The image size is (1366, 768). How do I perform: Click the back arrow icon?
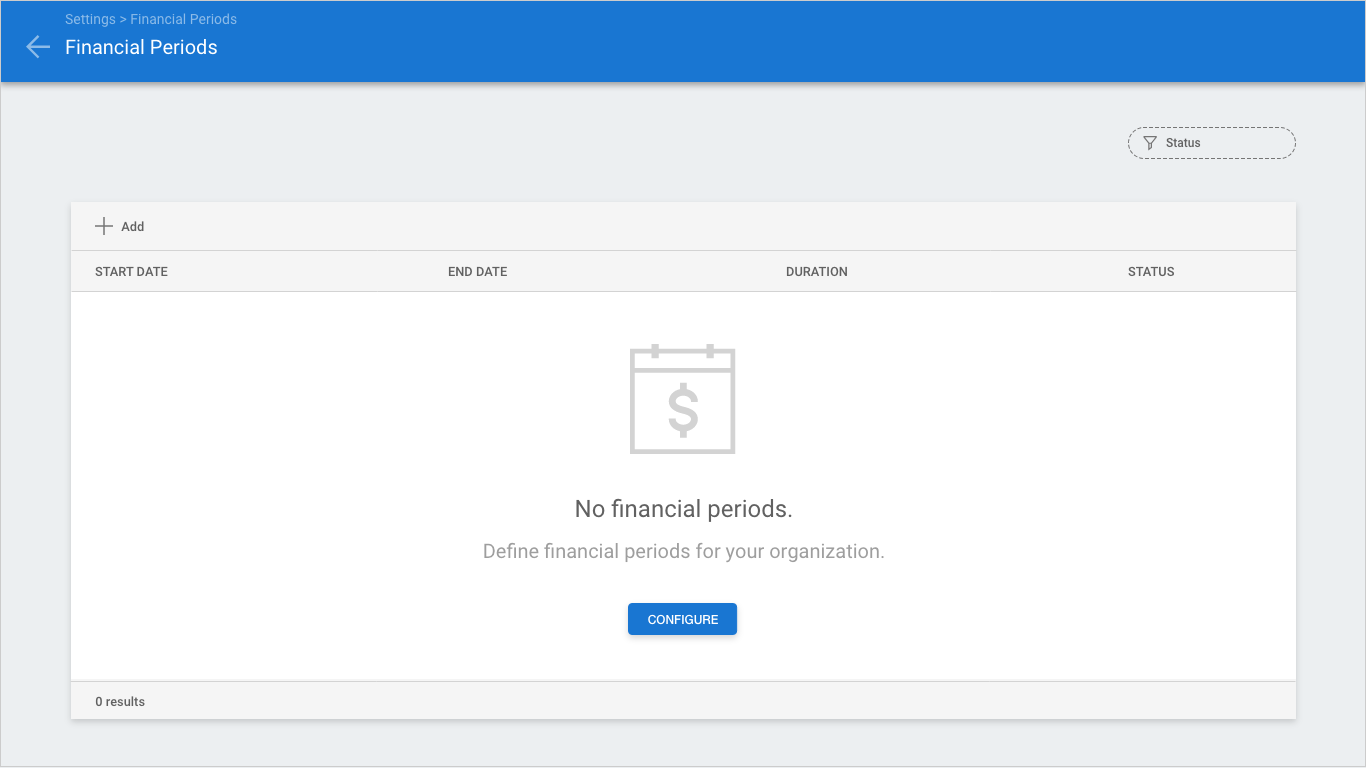coord(38,47)
